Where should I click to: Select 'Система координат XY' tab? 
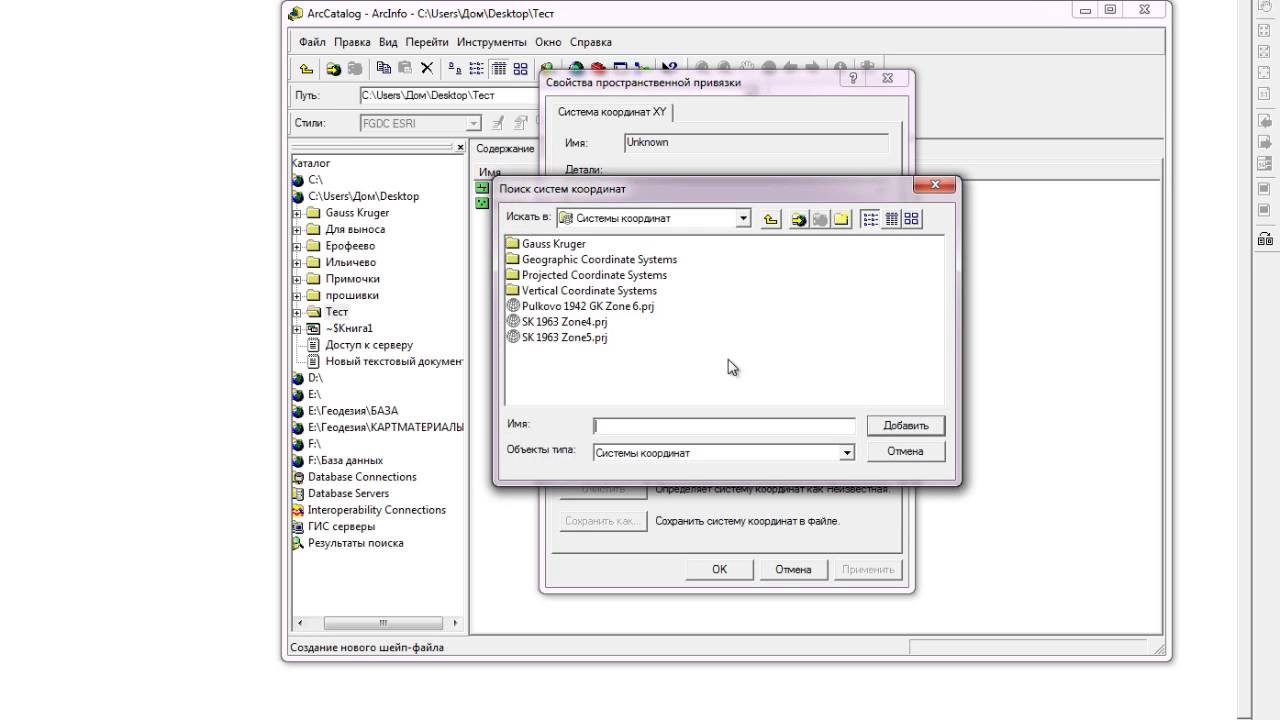pyautogui.click(x=612, y=112)
